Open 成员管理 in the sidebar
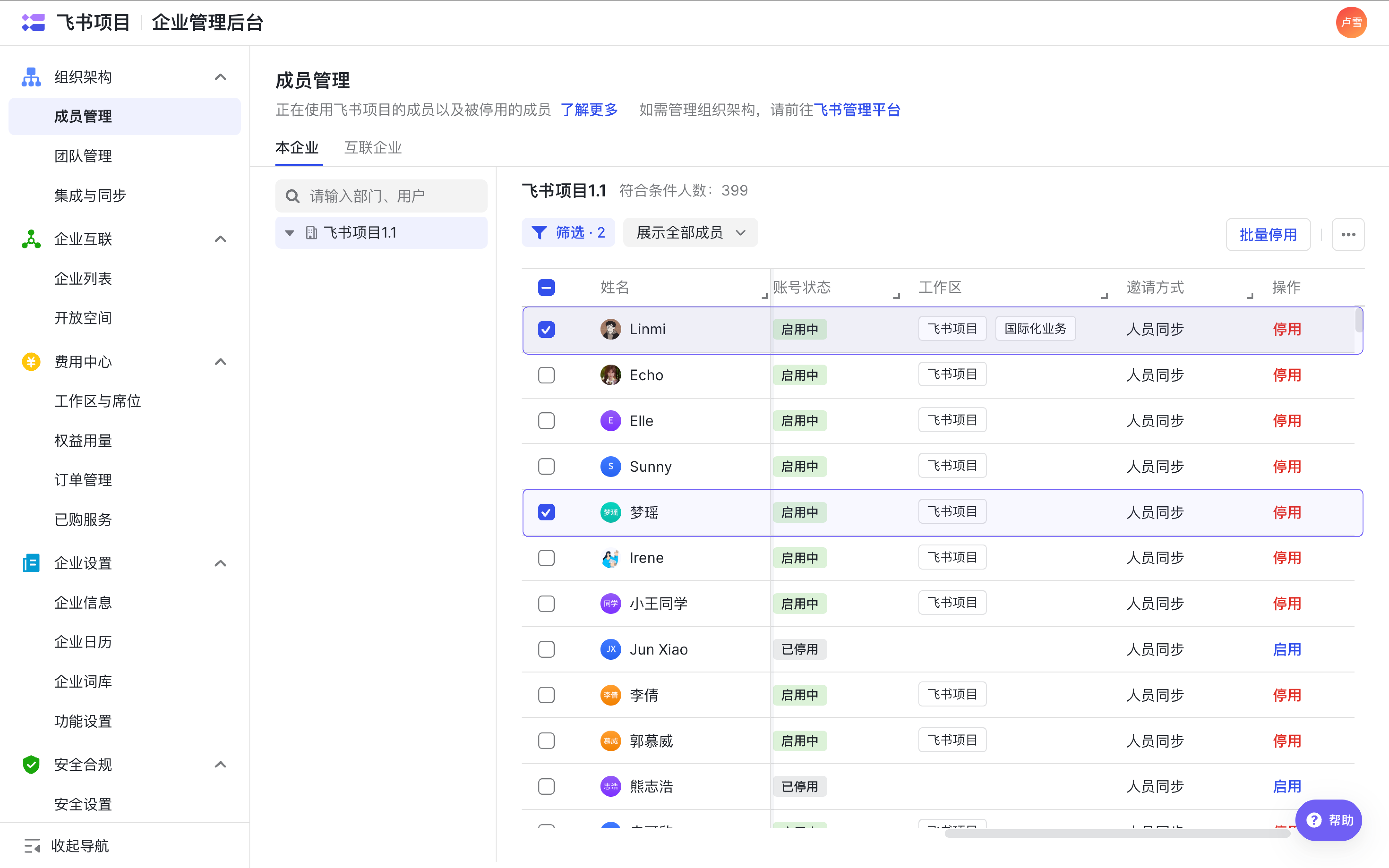This screenshot has width=1389, height=868. (x=124, y=117)
